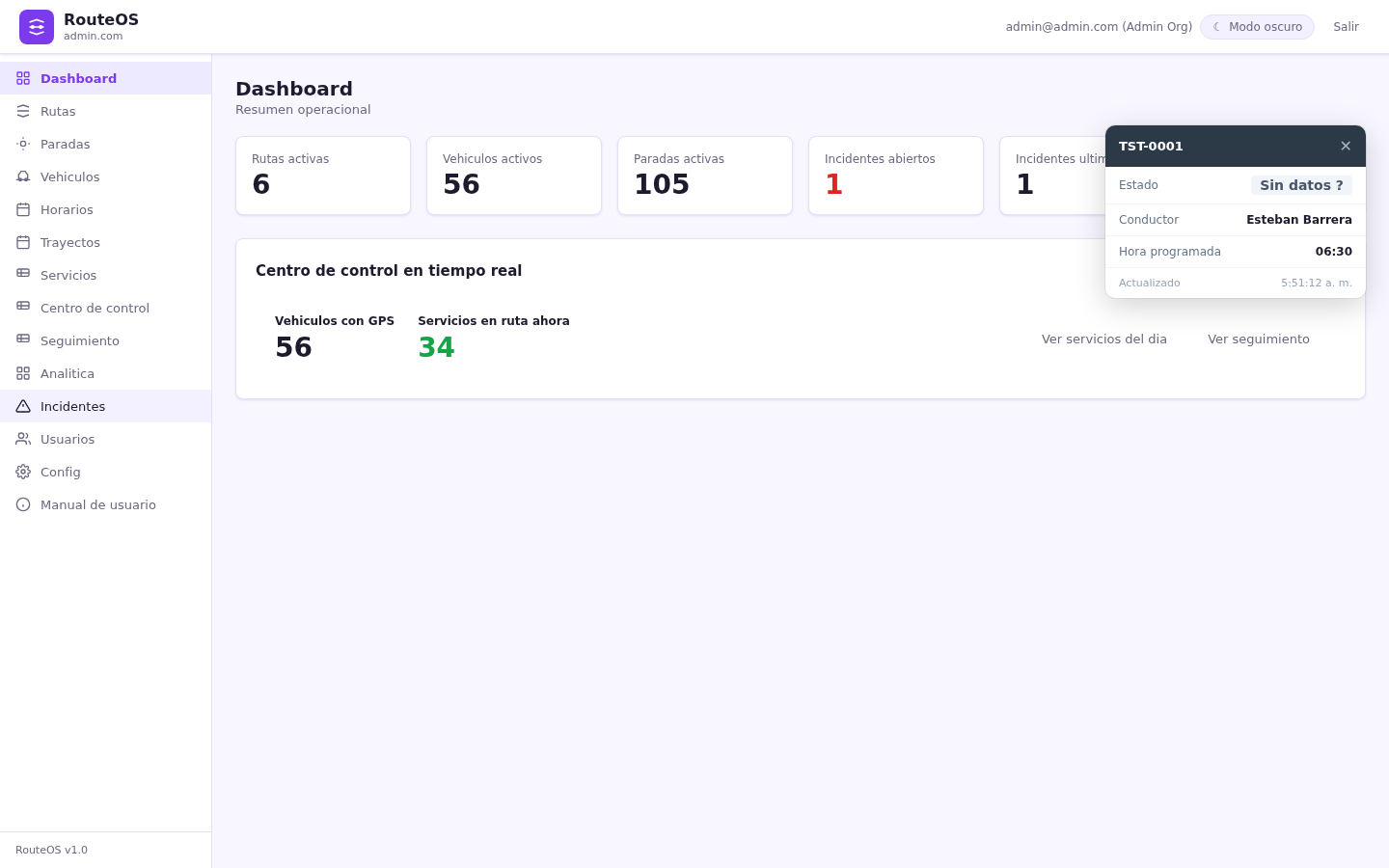
Task: Follow the Ver seguimiento link
Action: [1259, 339]
